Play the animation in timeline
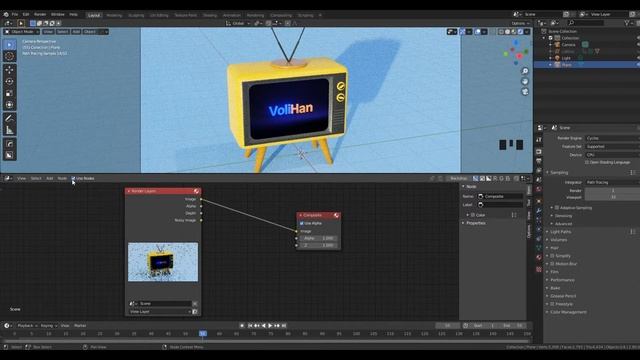 pyautogui.click(x=270, y=326)
